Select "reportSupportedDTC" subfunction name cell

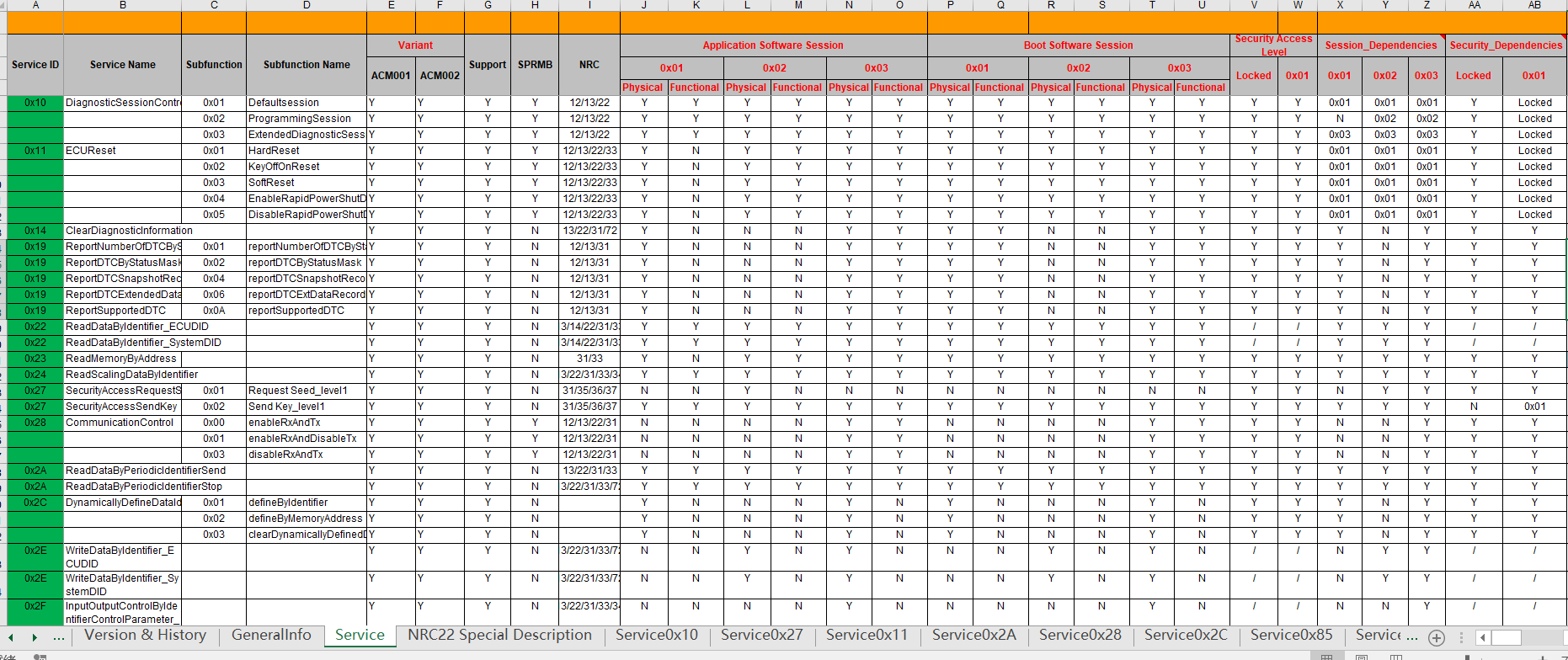(x=307, y=311)
